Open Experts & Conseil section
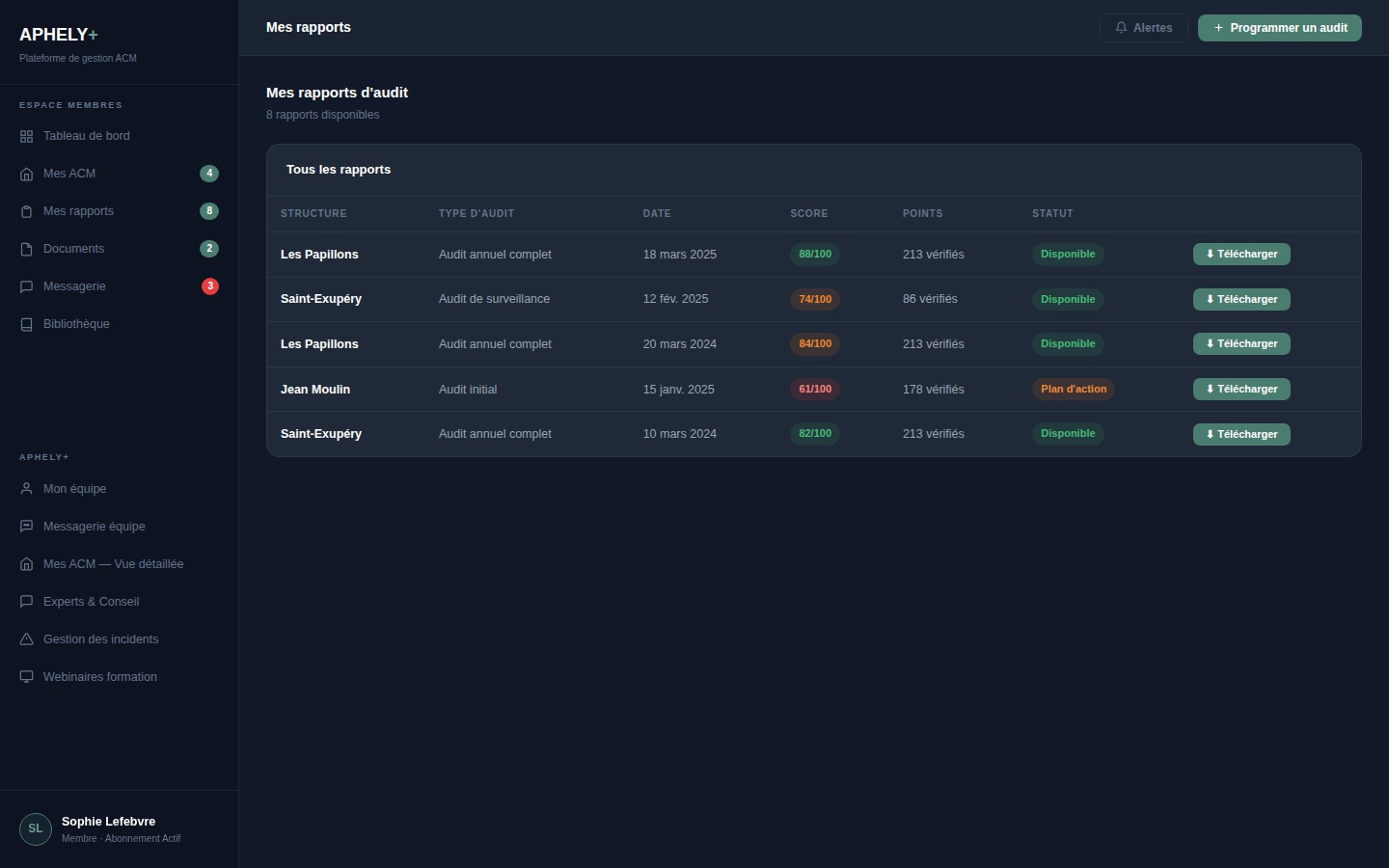This screenshot has width=1389, height=868. [x=91, y=602]
